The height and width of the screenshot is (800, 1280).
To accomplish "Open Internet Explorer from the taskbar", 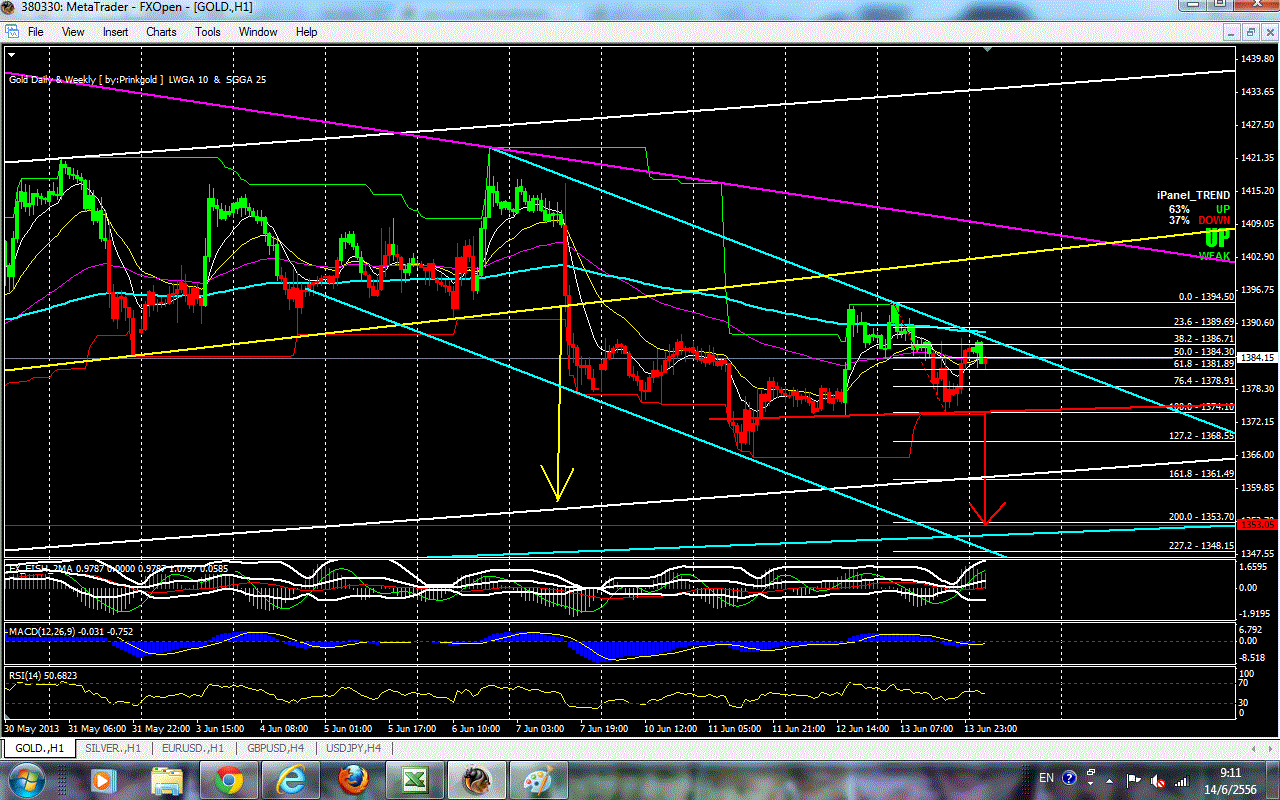I will (291, 779).
